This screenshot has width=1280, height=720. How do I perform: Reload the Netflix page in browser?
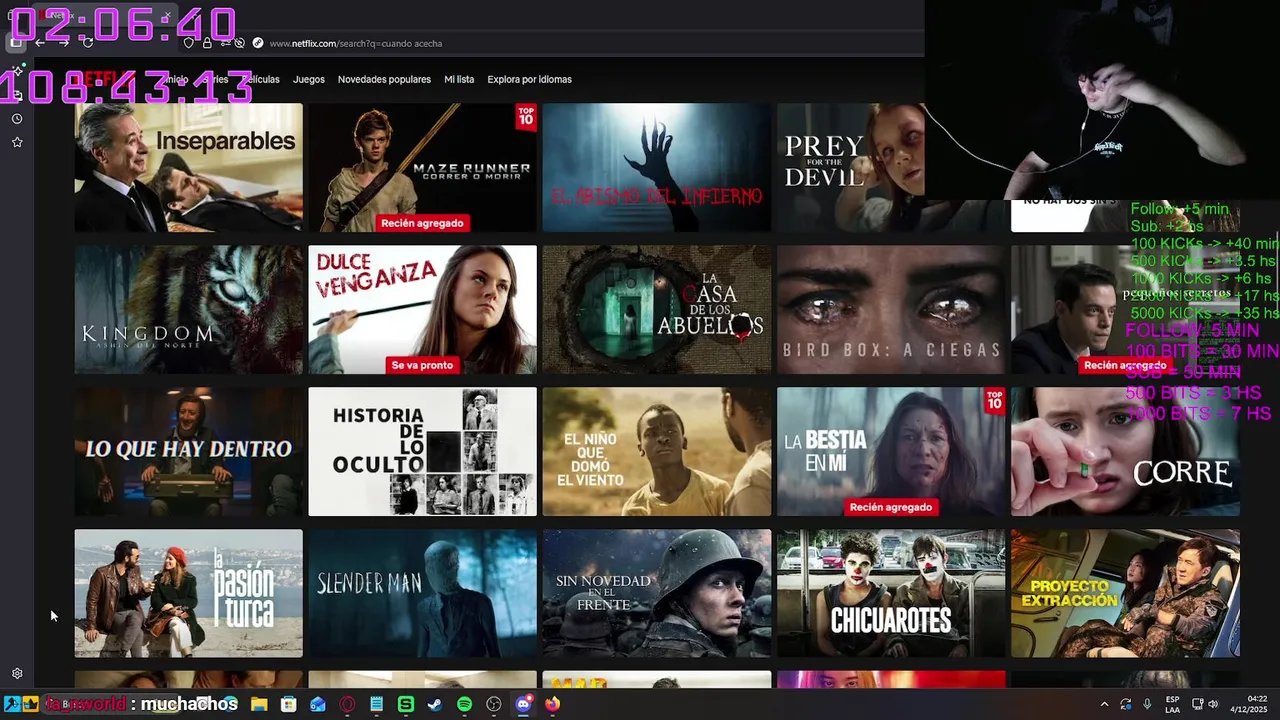pos(87,43)
